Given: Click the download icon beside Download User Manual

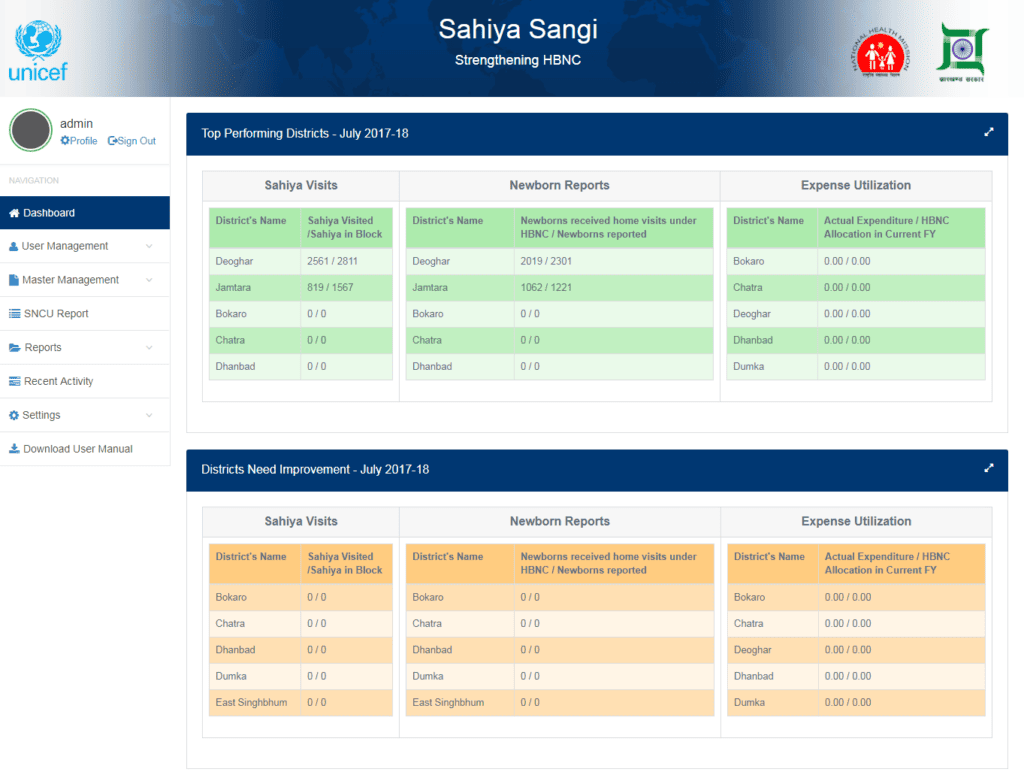Looking at the screenshot, I should pos(15,449).
